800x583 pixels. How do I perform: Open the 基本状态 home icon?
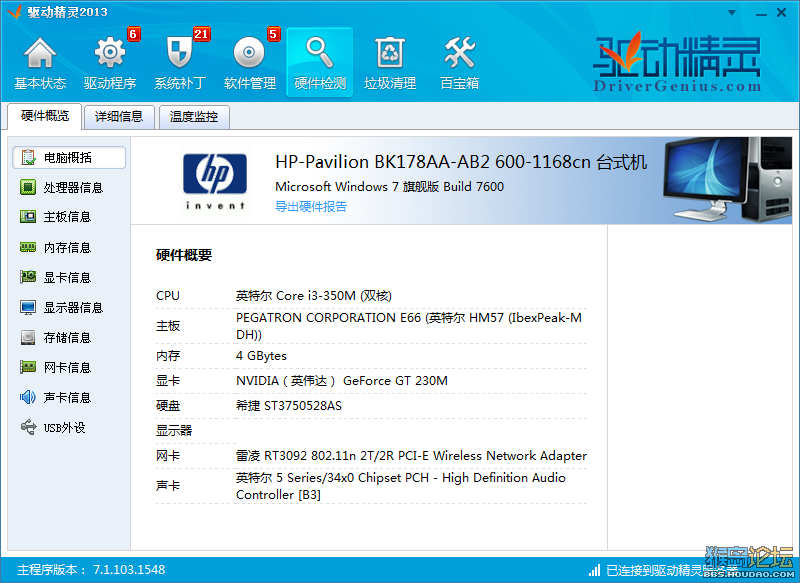coord(40,53)
